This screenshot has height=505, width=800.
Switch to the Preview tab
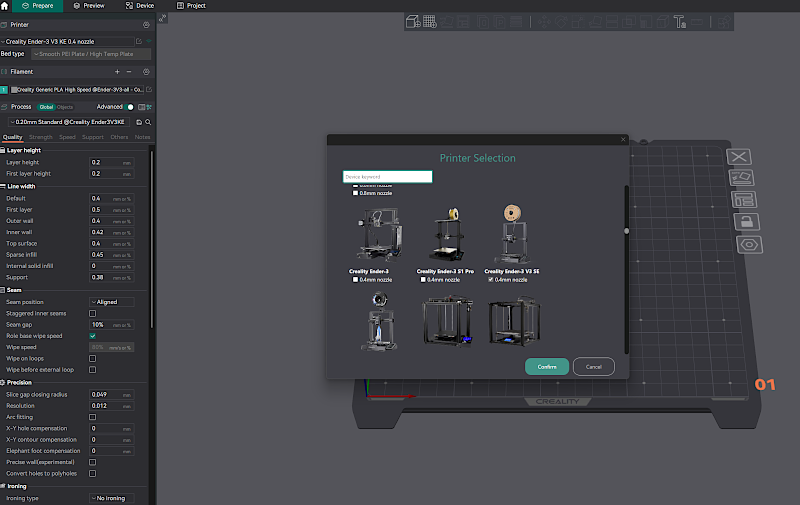pyautogui.click(x=89, y=6)
